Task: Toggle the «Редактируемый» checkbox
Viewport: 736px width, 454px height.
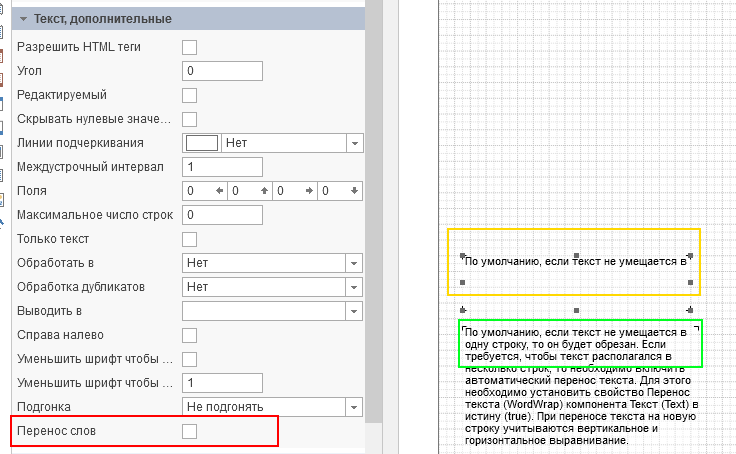Action: pyautogui.click(x=189, y=95)
